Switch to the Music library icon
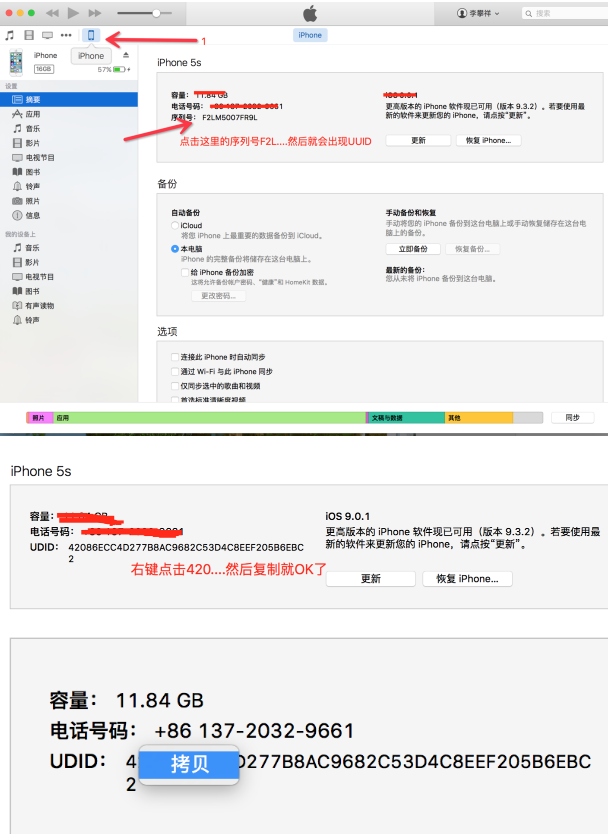The width and height of the screenshot is (608, 834). (10, 35)
